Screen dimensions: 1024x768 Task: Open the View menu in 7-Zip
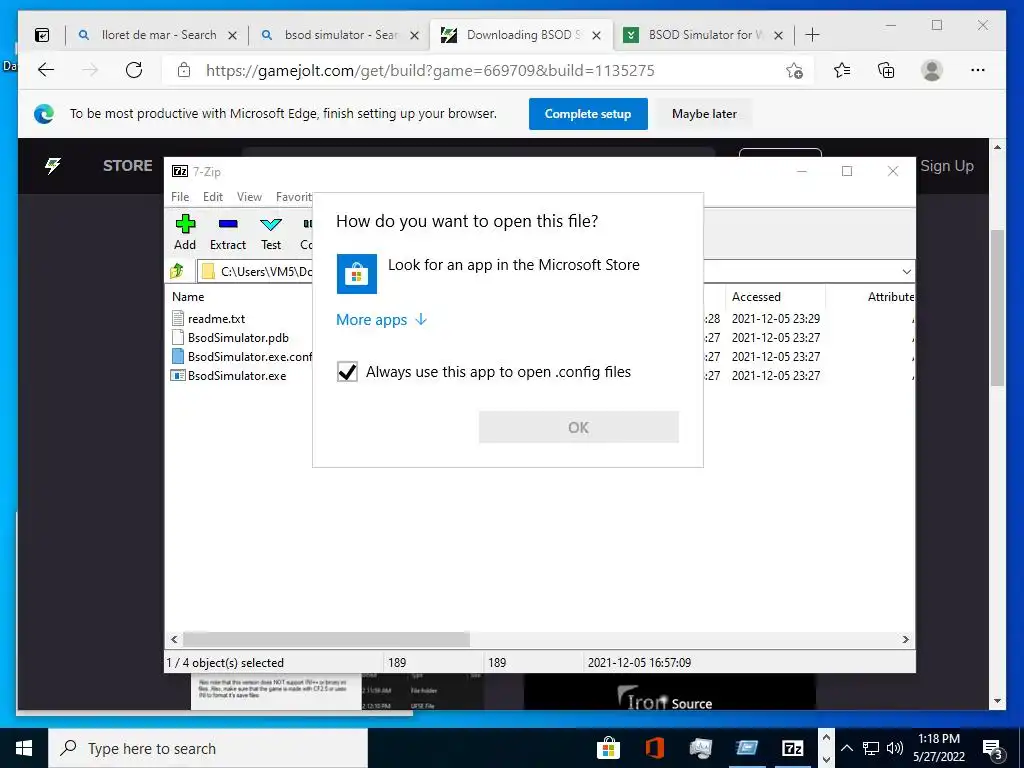(249, 197)
